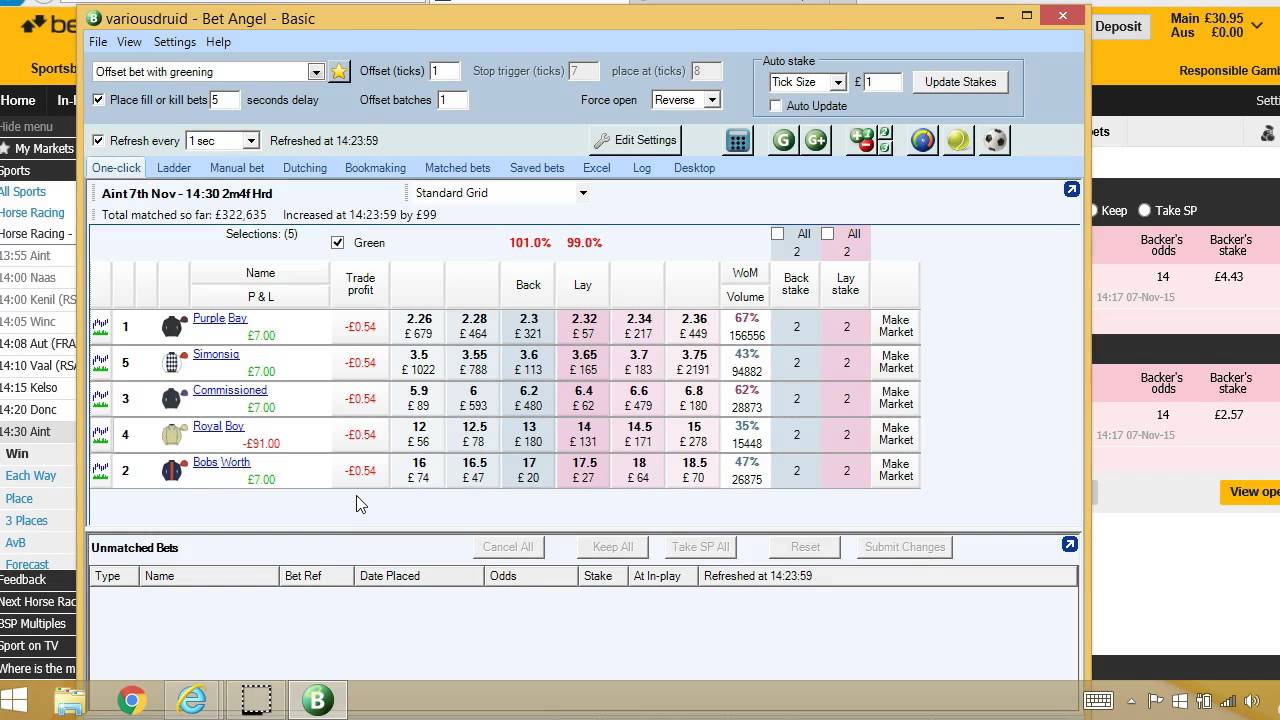1280x720 pixels.
Task: Open snipping tool taskbar icon
Action: point(256,700)
